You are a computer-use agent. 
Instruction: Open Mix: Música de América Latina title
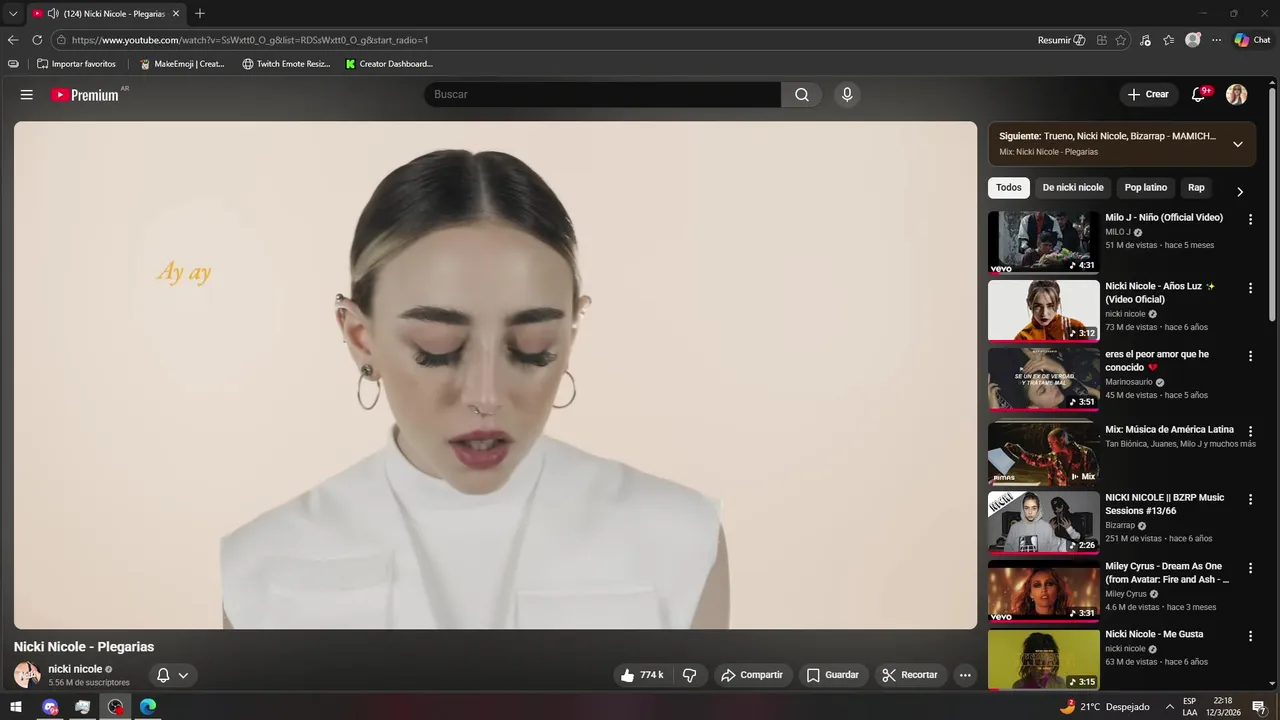pos(1169,429)
